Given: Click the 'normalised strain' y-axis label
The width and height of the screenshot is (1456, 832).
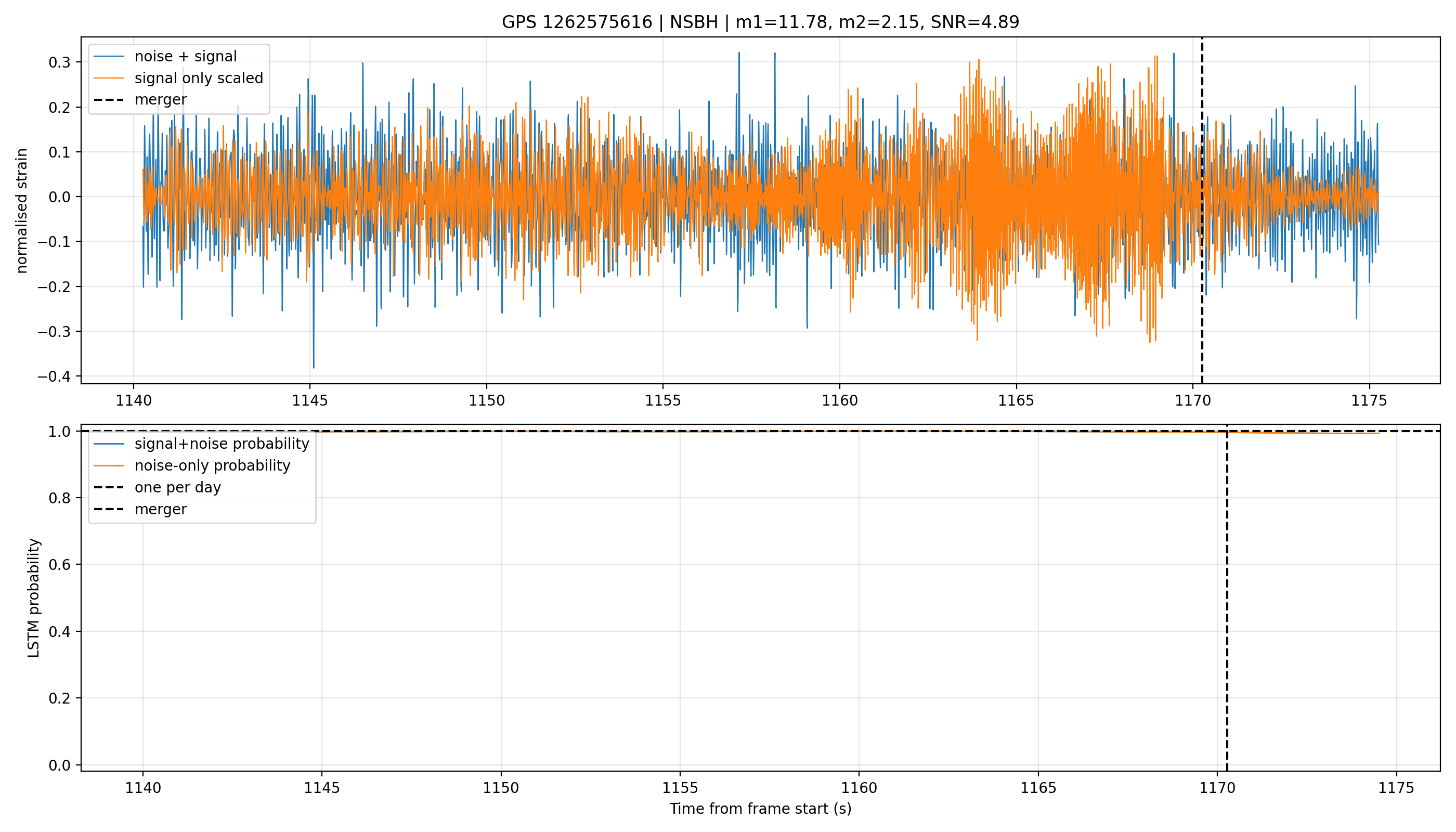Looking at the screenshot, I should (22, 211).
